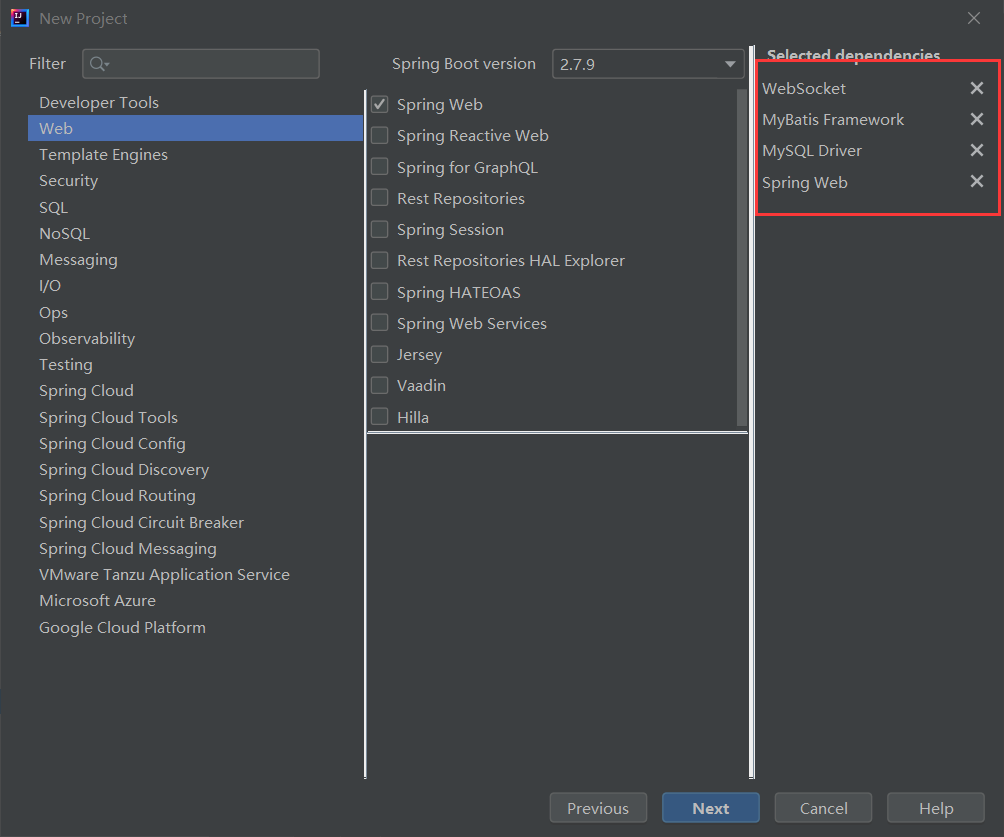1004x837 pixels.
Task: Check Spring for GraphQL dependency
Action: coord(380,167)
